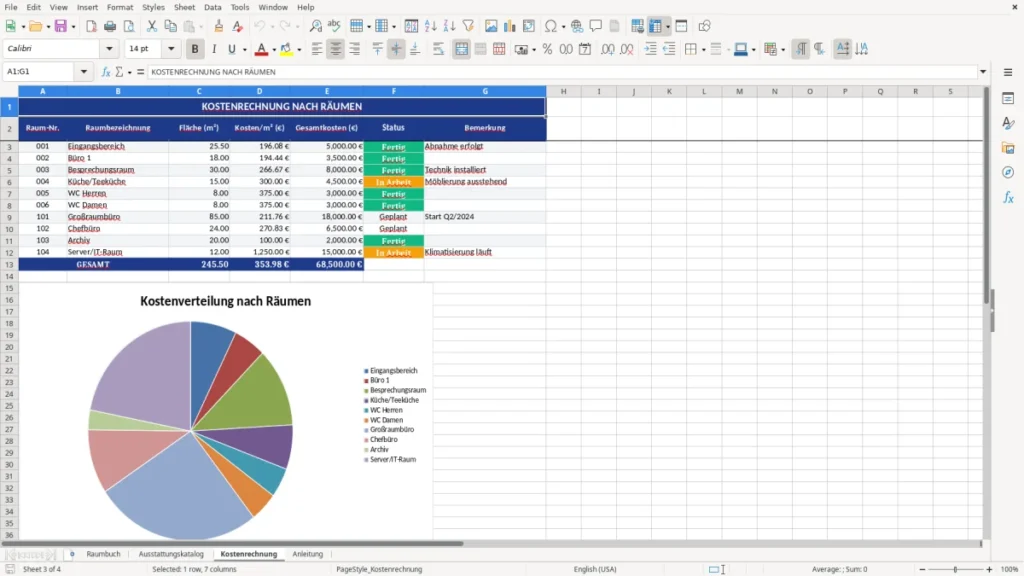Click PageStyle_Kostenrechnung in status bar
This screenshot has height=576, width=1024.
pyautogui.click(x=379, y=569)
